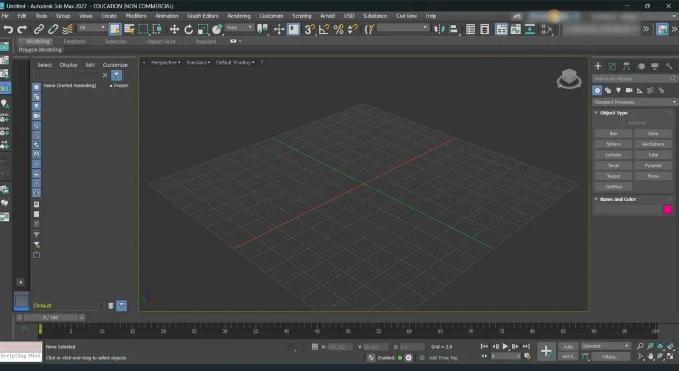Toggle the Angle Snap icon

[324, 29]
